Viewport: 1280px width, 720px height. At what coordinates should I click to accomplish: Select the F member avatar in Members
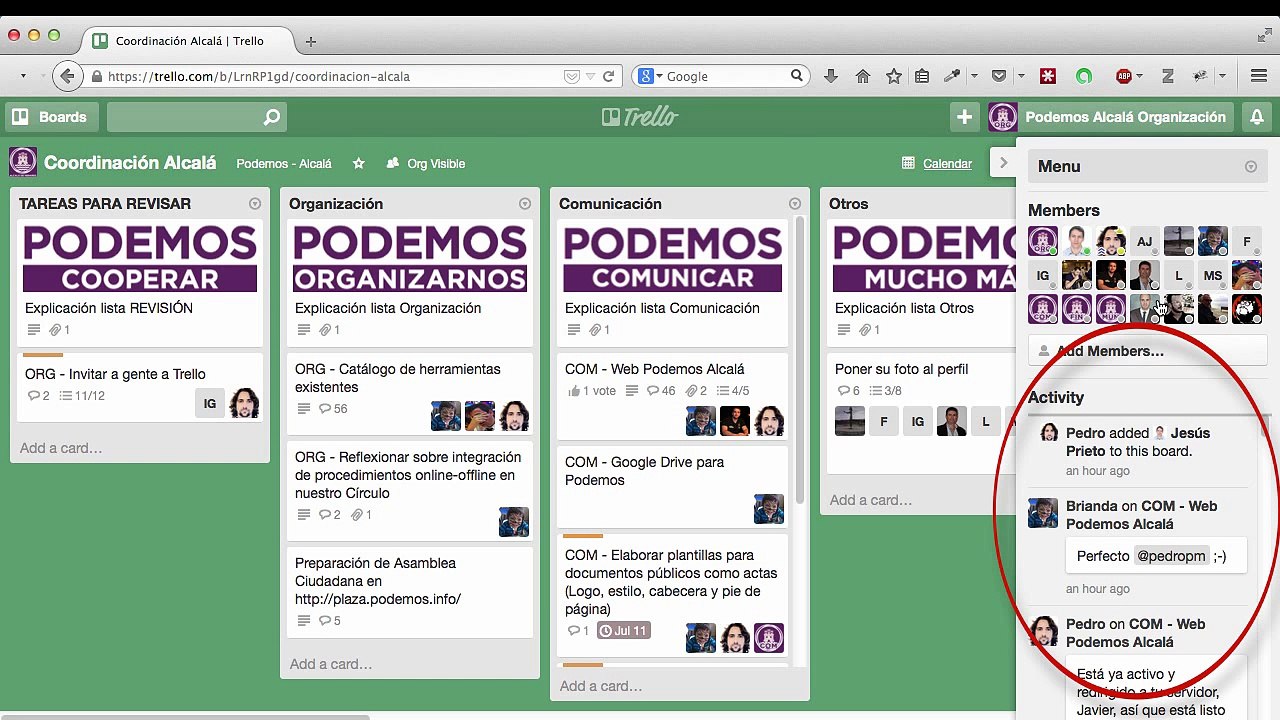pyautogui.click(x=1247, y=241)
